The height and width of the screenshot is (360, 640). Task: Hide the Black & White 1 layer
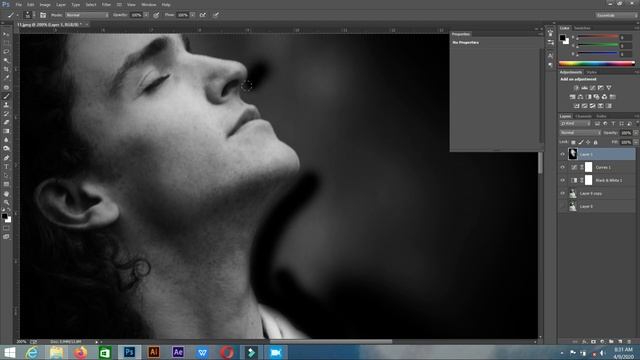(563, 180)
